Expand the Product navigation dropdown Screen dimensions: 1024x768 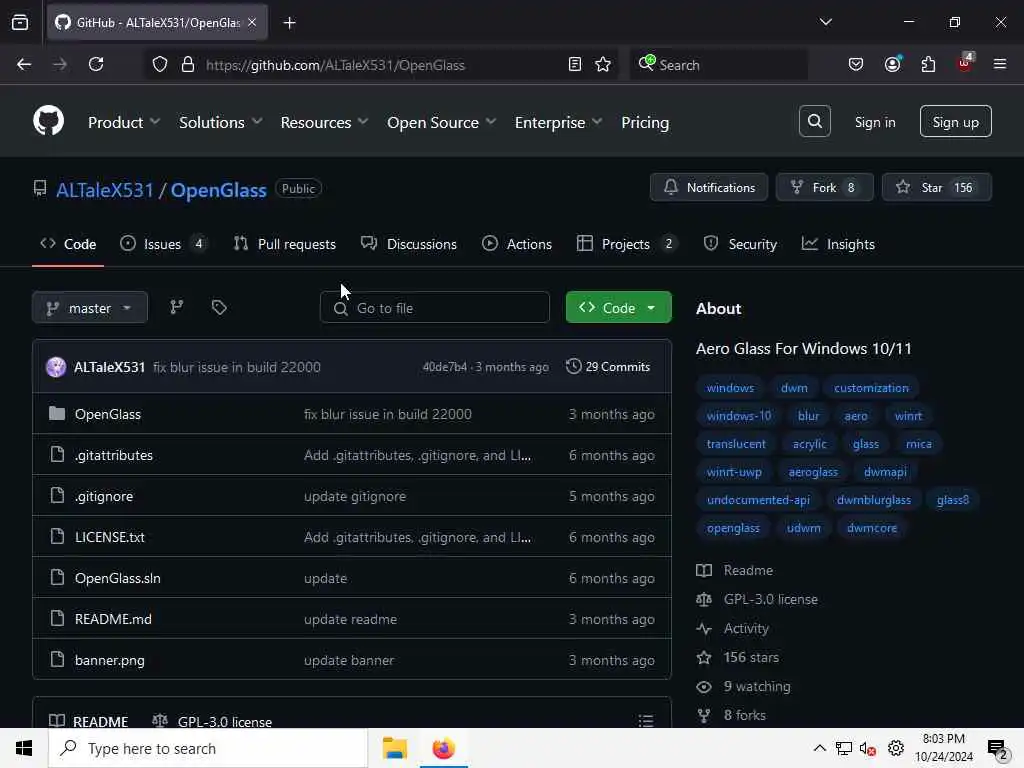124,122
